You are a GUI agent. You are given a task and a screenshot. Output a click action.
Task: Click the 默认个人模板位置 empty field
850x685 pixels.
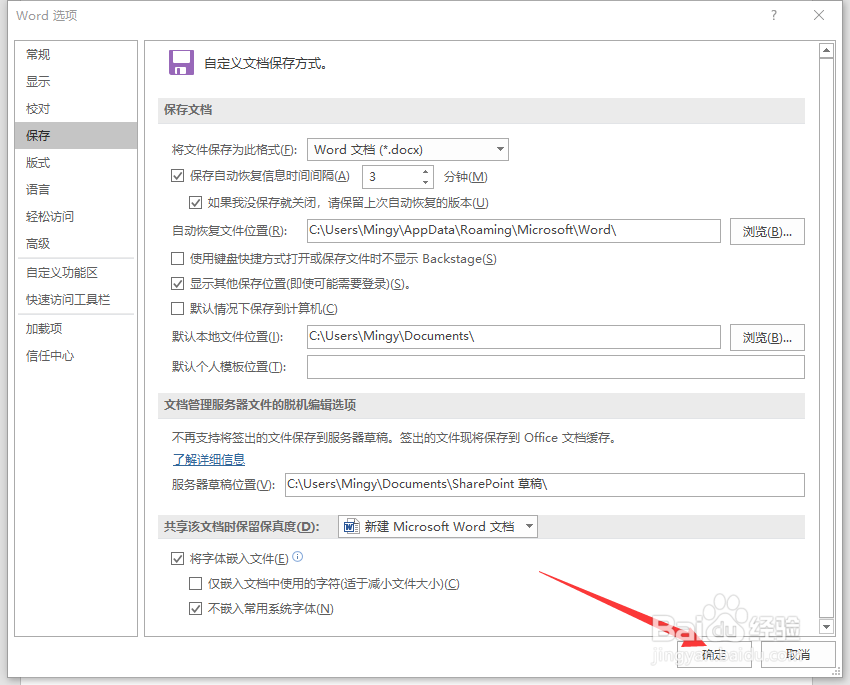(x=556, y=367)
